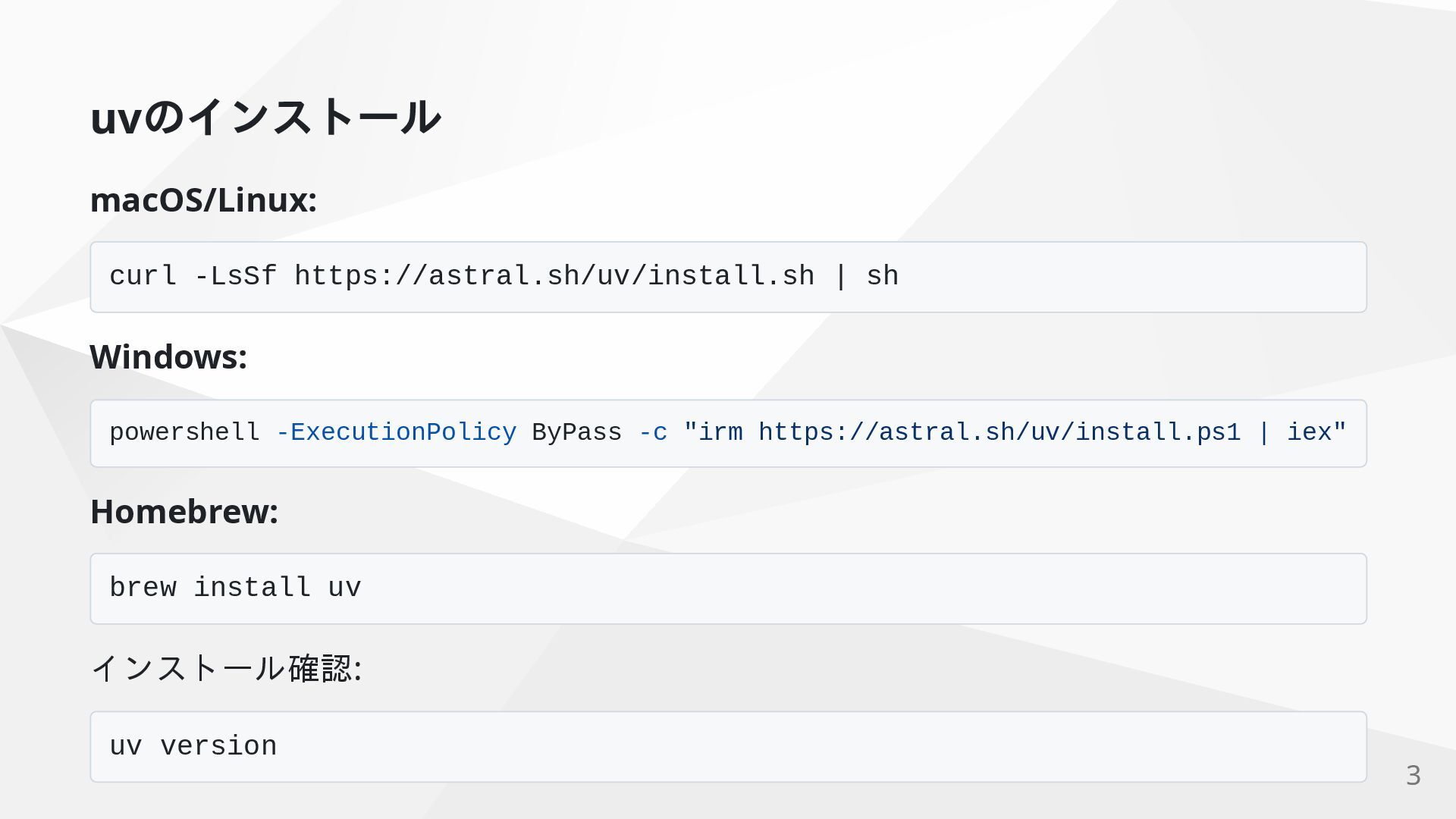Click the word "powershell" in the Windows command

[x=184, y=433]
